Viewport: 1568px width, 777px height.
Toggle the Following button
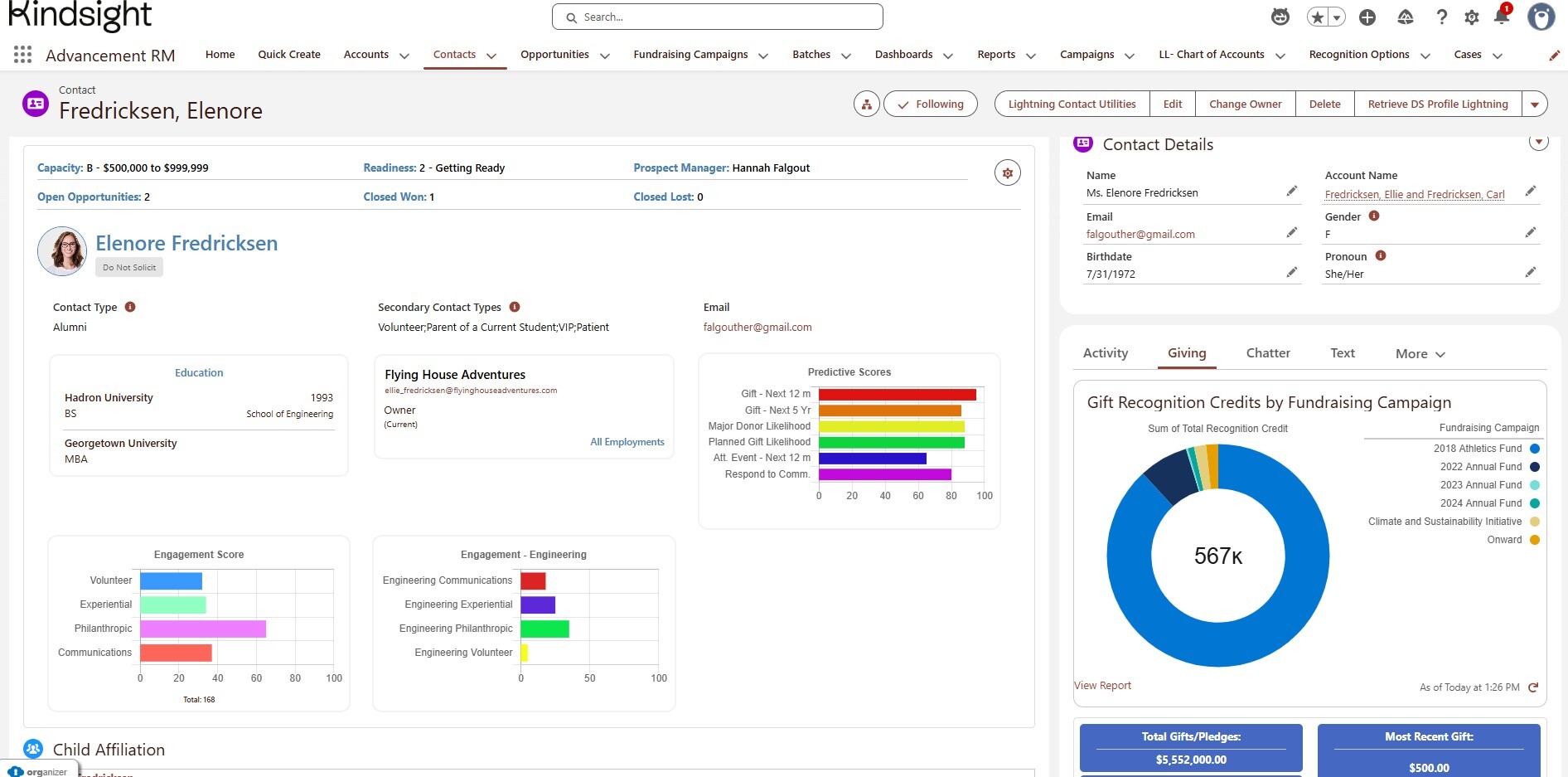click(x=930, y=104)
